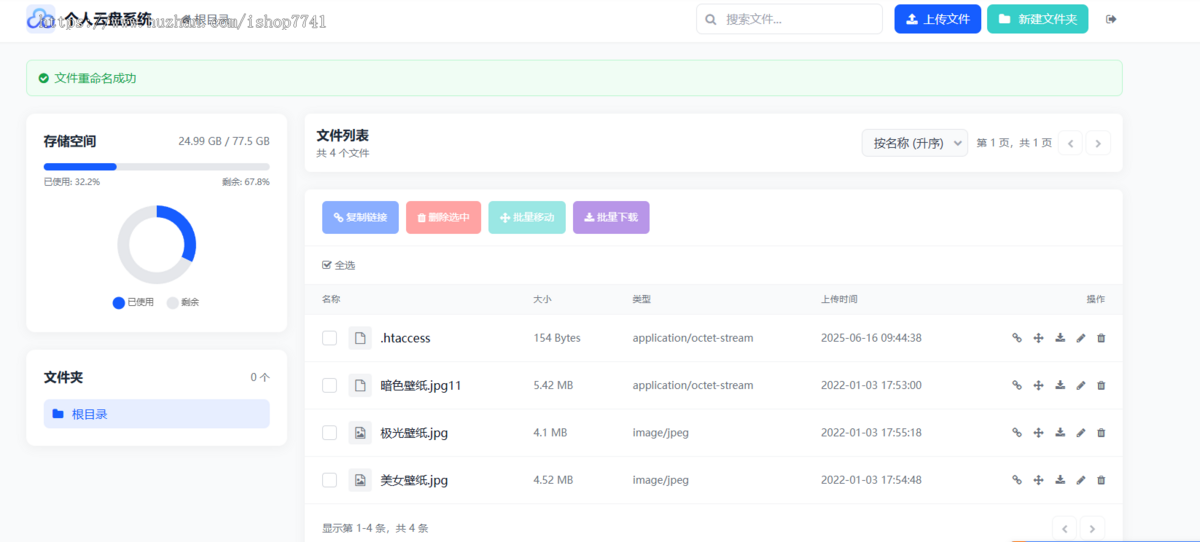Viewport: 1200px width, 542px height.
Task: Select the 极光壁纸.jpg checkbox
Action: 329,433
